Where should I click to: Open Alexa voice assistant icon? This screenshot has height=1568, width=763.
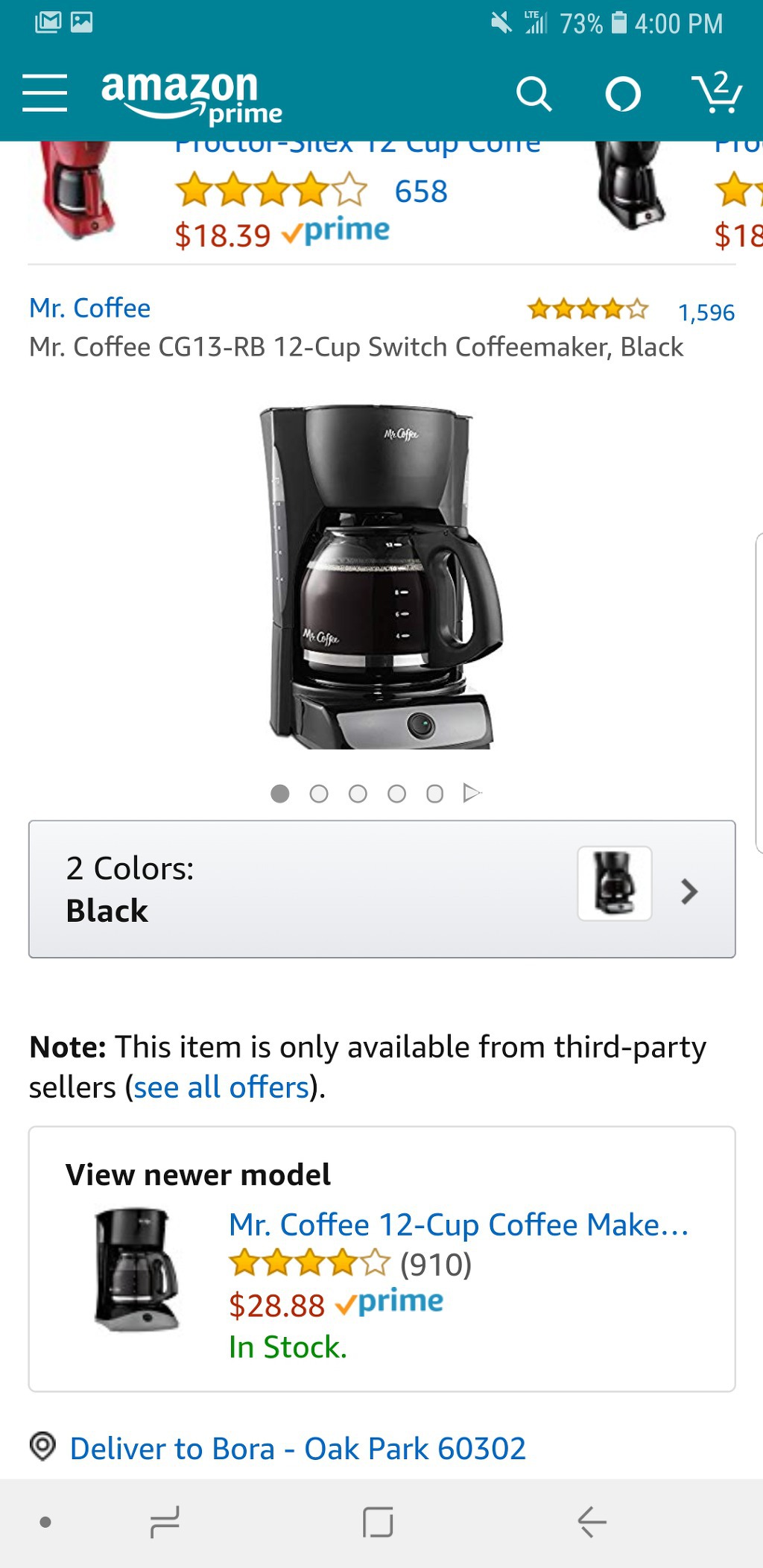point(623,94)
